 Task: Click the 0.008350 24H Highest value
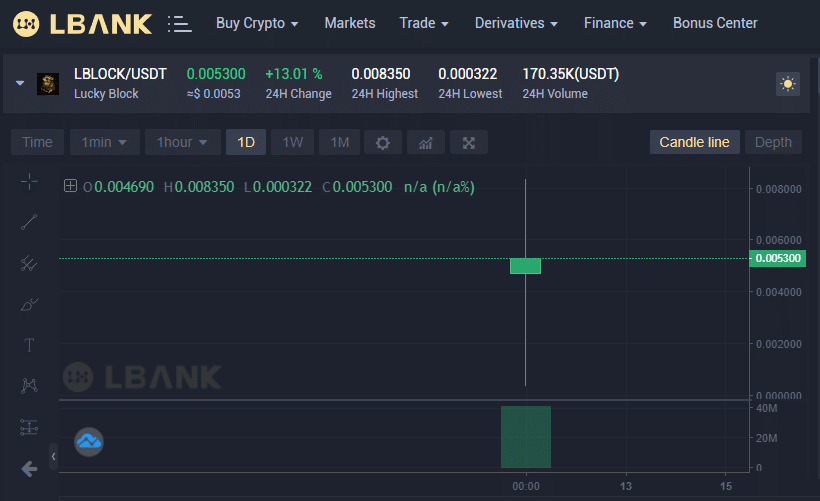381,74
